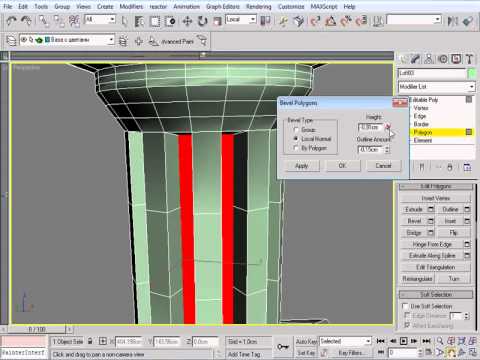
Task: Click the Bevel Height spinner arrows
Action: pos(387,127)
